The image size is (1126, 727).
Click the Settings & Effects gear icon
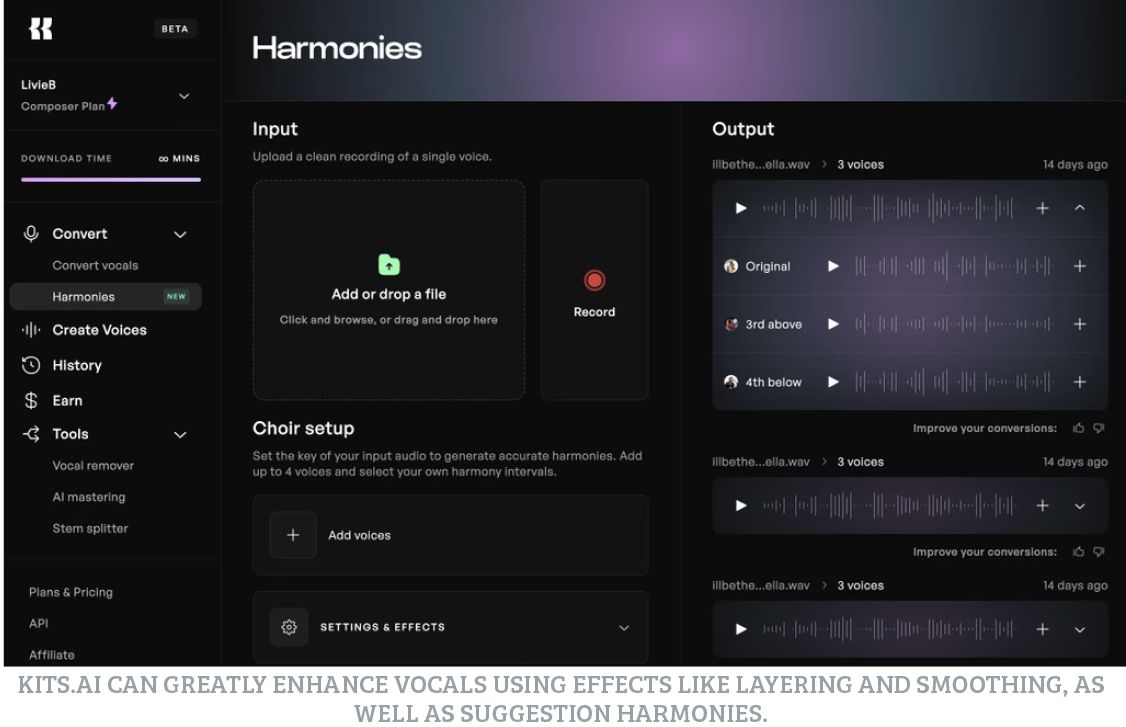point(289,627)
